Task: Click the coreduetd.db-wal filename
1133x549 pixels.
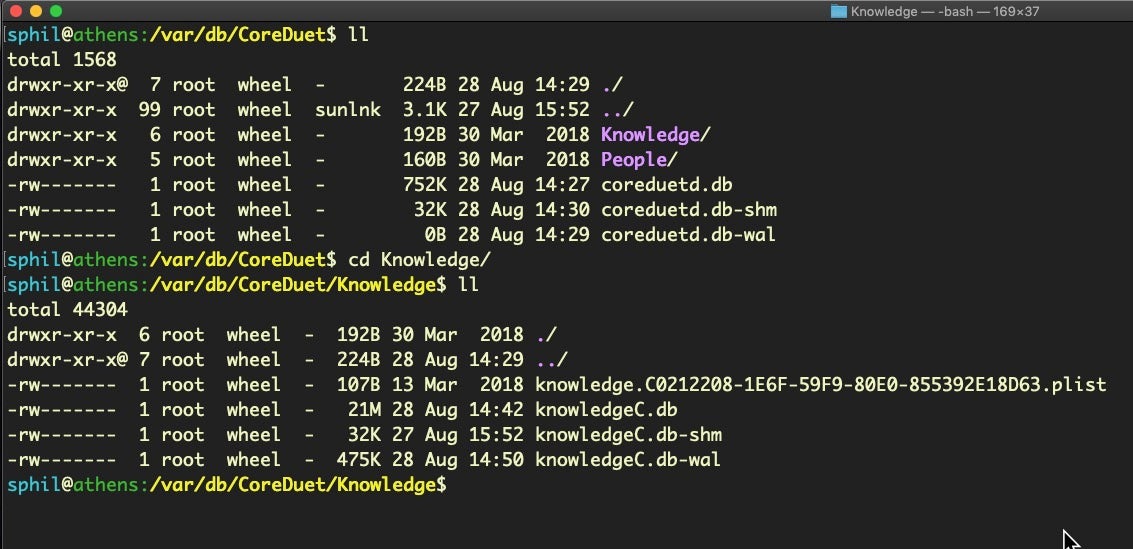Action: (x=688, y=235)
